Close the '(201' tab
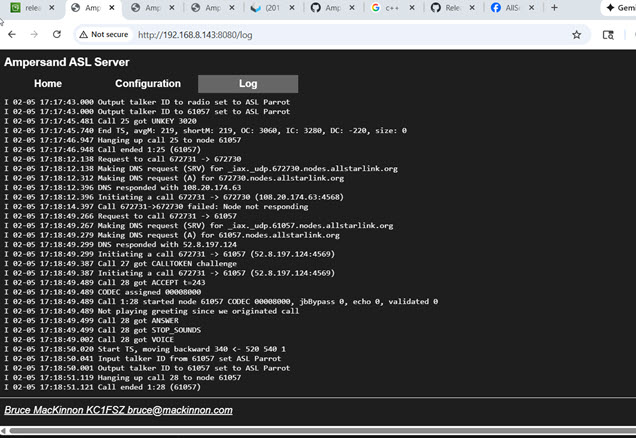The width and height of the screenshot is (636, 438). pyautogui.click(x=292, y=8)
